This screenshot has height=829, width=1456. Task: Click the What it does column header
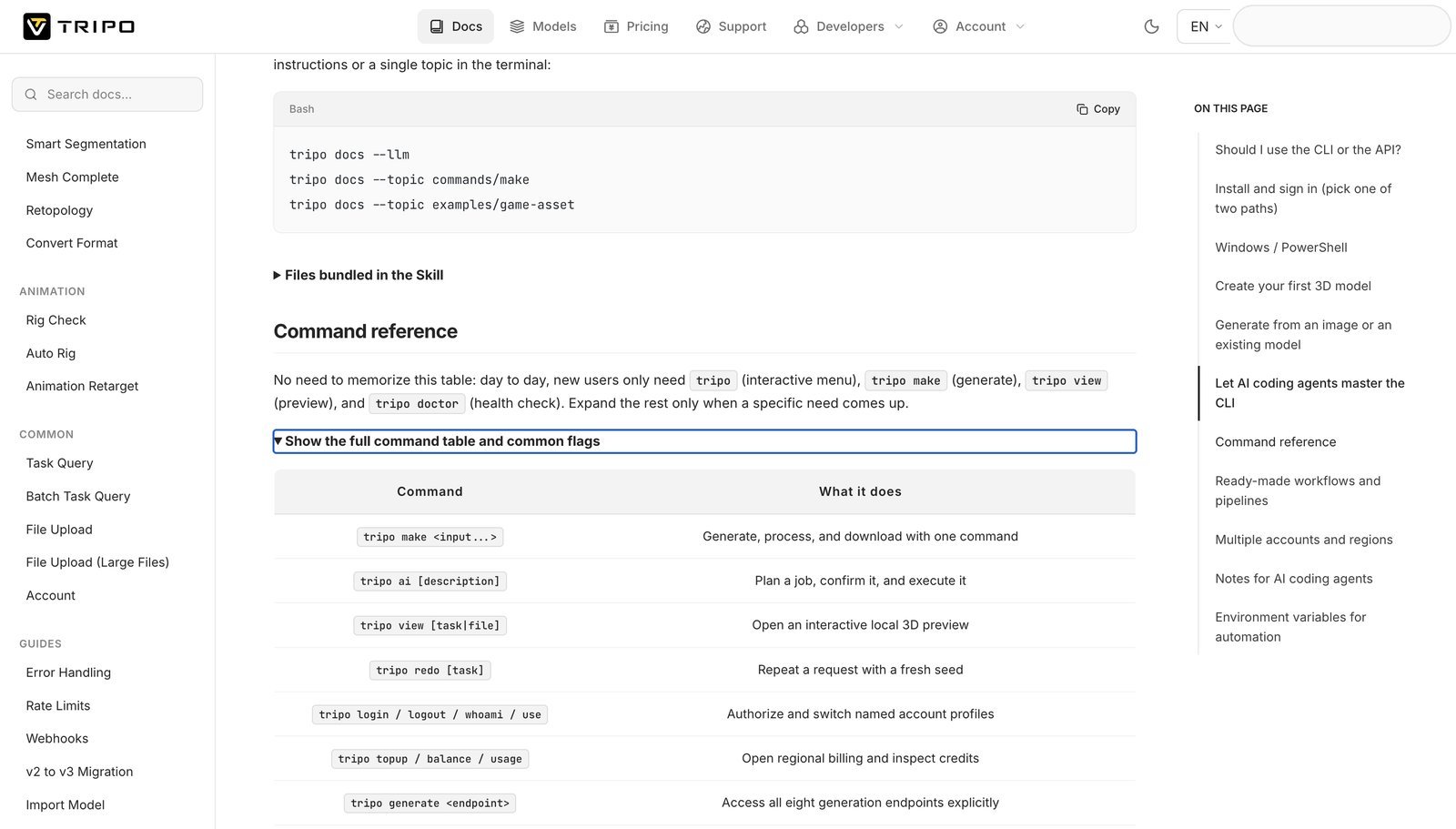pyautogui.click(x=860, y=491)
